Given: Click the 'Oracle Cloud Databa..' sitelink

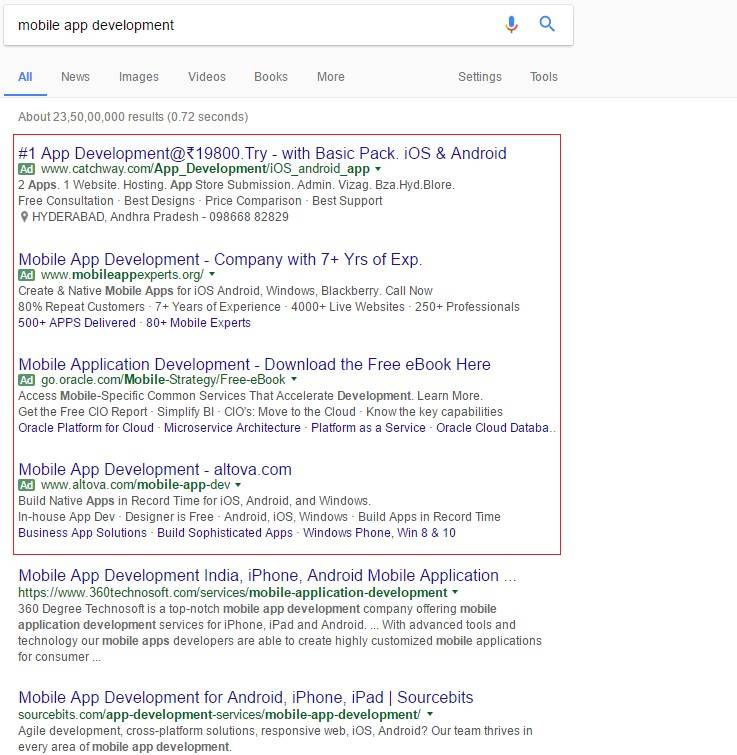Looking at the screenshot, I should tap(496, 428).
